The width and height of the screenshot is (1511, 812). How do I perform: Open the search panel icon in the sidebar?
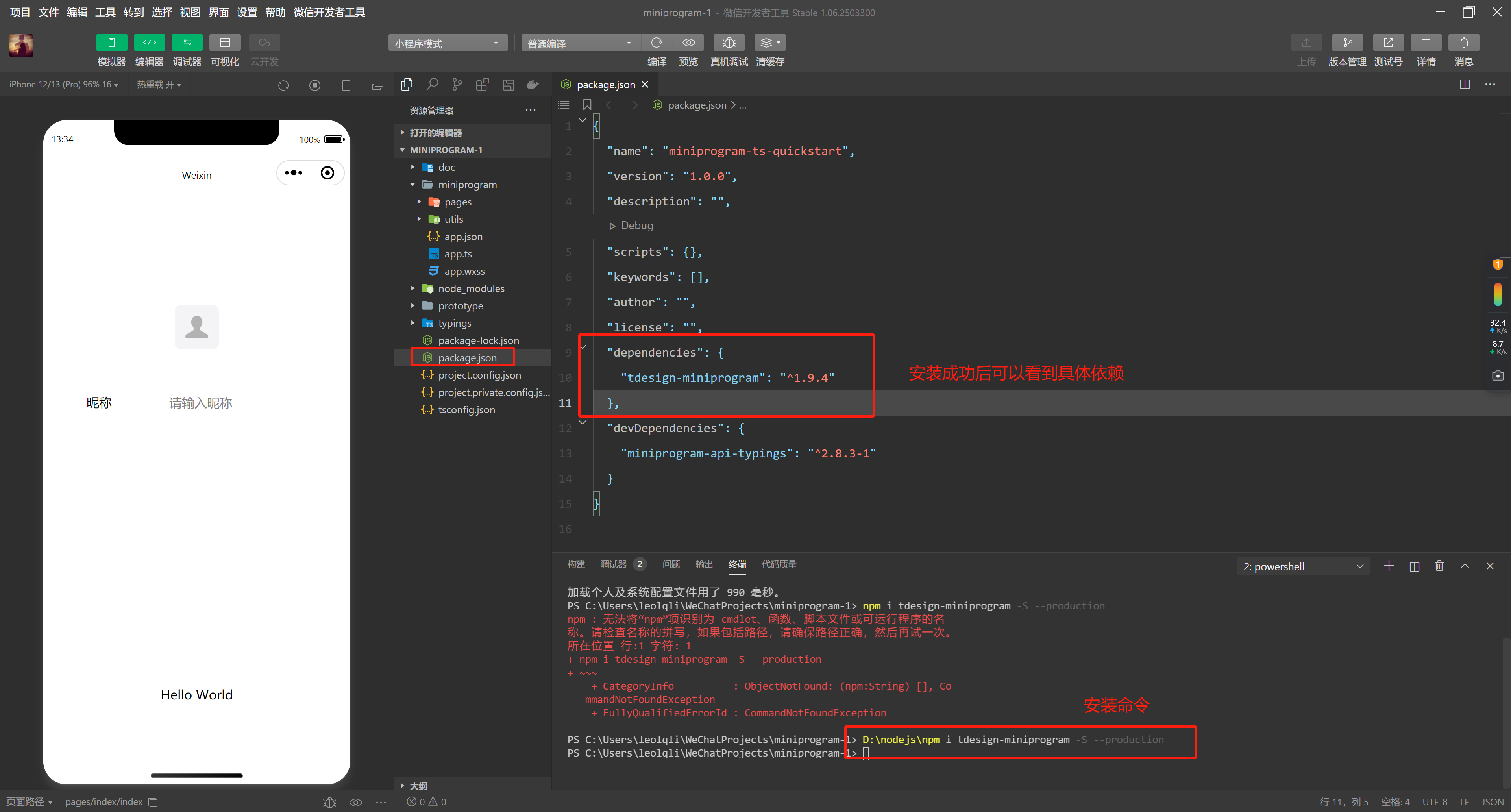pyautogui.click(x=432, y=85)
